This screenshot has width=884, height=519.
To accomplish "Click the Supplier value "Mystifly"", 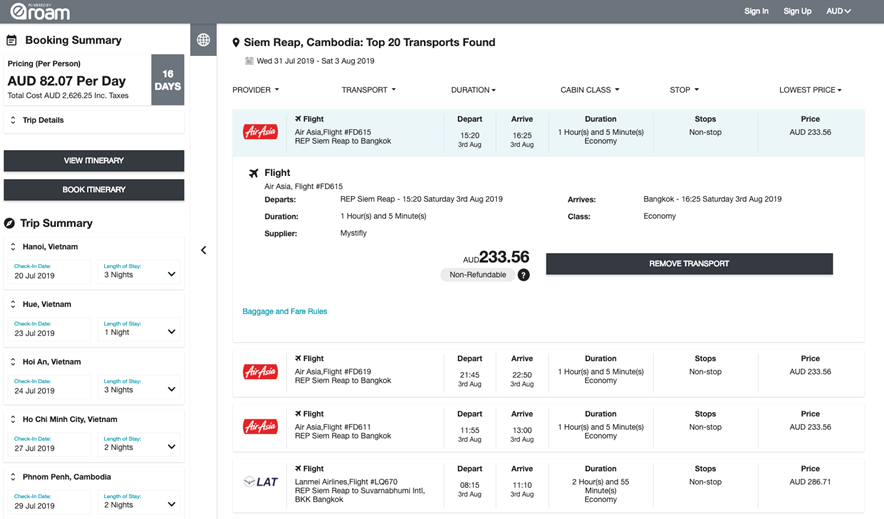I will click(353, 233).
